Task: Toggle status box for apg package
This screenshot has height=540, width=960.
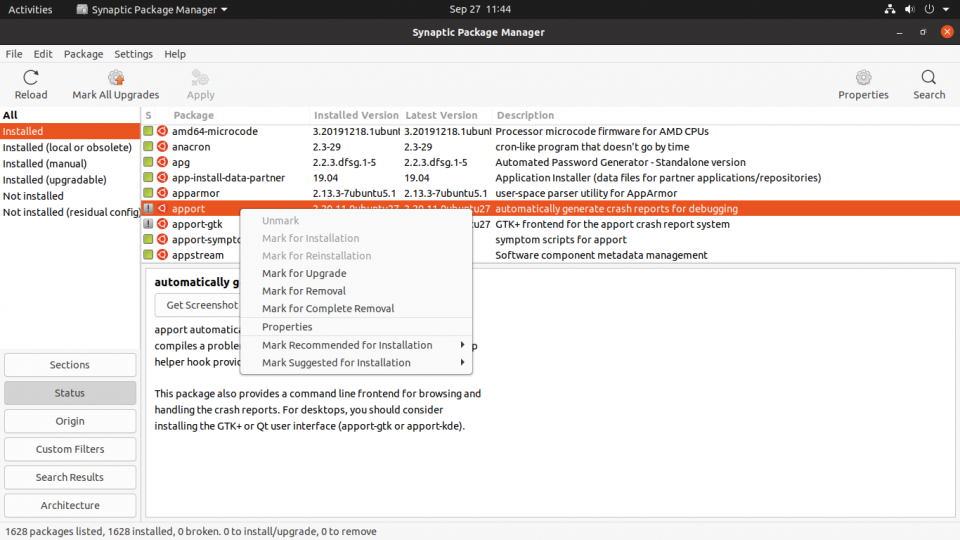Action: coord(148,162)
